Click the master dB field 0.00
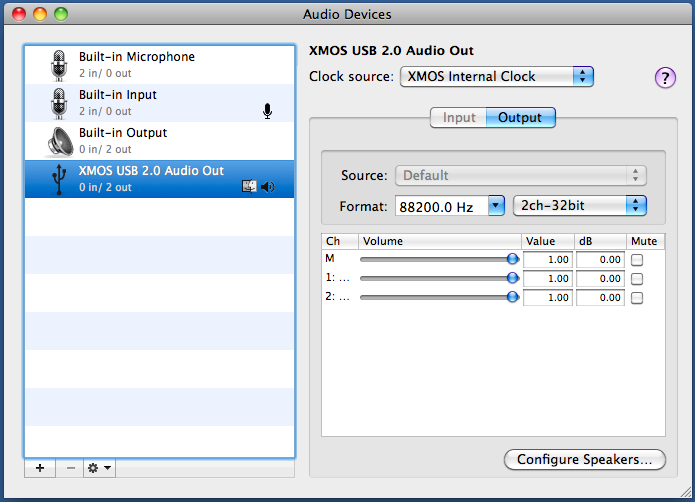695x502 pixels. click(600, 260)
